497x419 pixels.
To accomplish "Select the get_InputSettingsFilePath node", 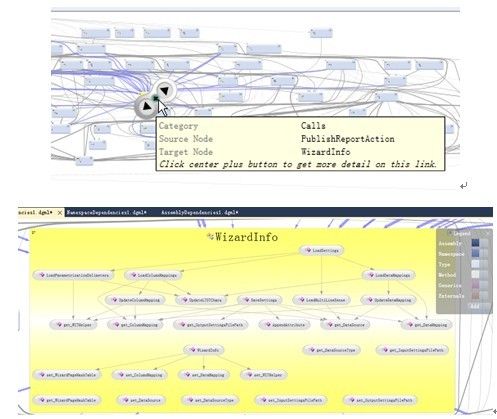I will [x=412, y=350].
